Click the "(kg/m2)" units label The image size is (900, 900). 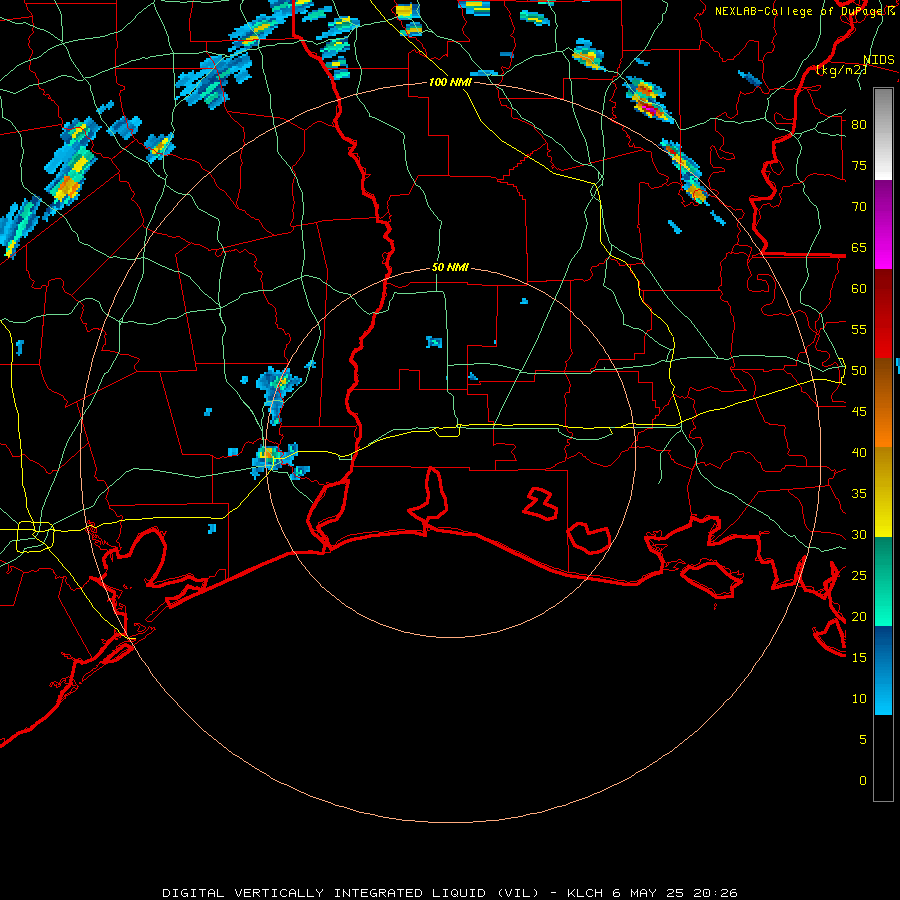coord(842,70)
